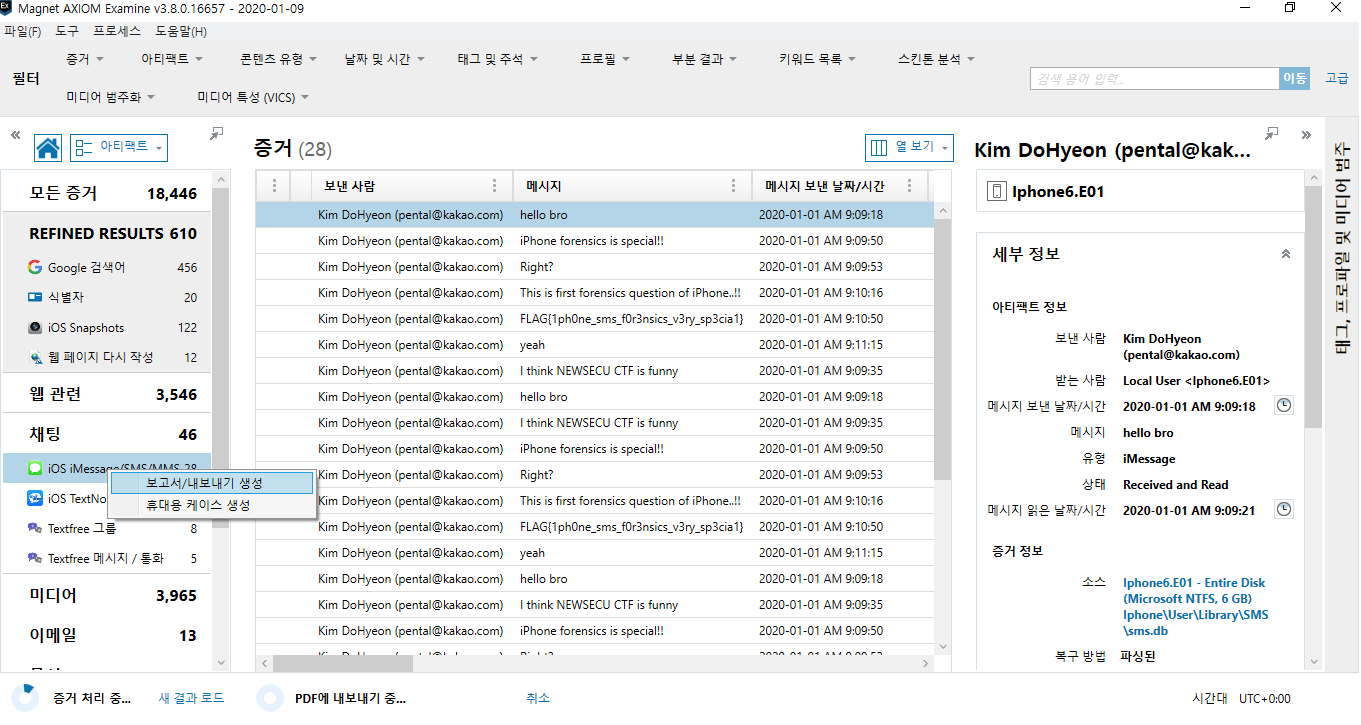Image resolution: width=1361 pixels, height=725 pixels.
Task: Open the 태그 및 주석 filter dropdown
Action: coord(497,59)
